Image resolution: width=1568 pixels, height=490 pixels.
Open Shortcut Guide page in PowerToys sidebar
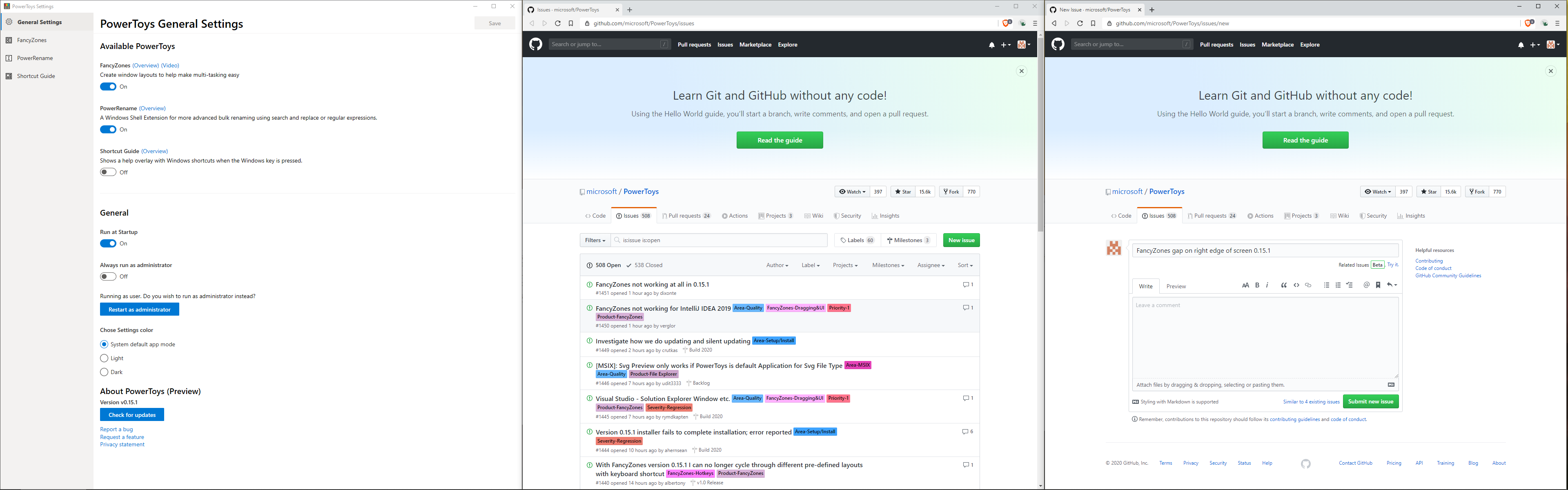36,76
